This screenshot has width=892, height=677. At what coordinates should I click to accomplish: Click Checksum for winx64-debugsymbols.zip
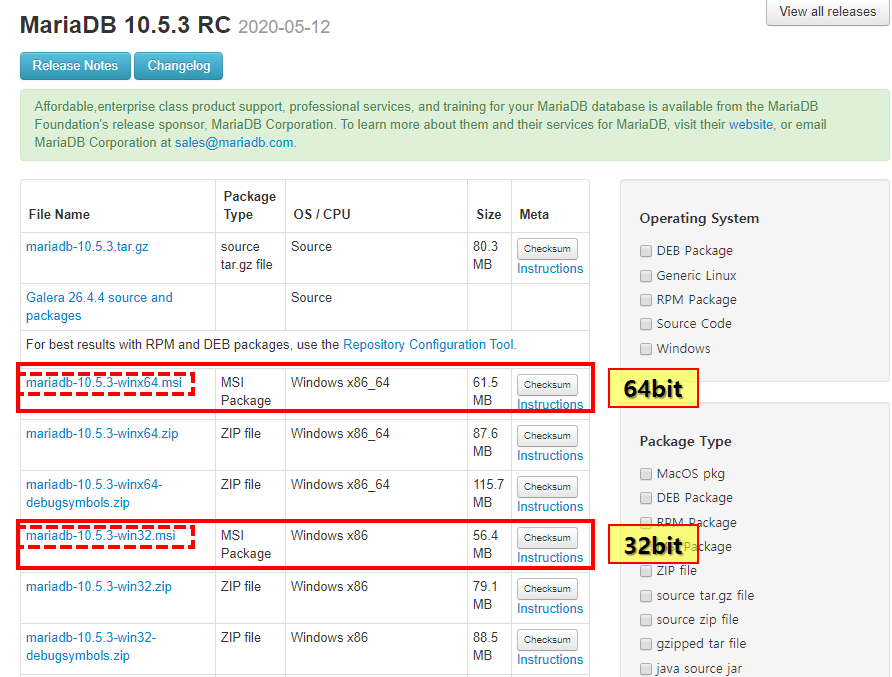click(x=547, y=487)
